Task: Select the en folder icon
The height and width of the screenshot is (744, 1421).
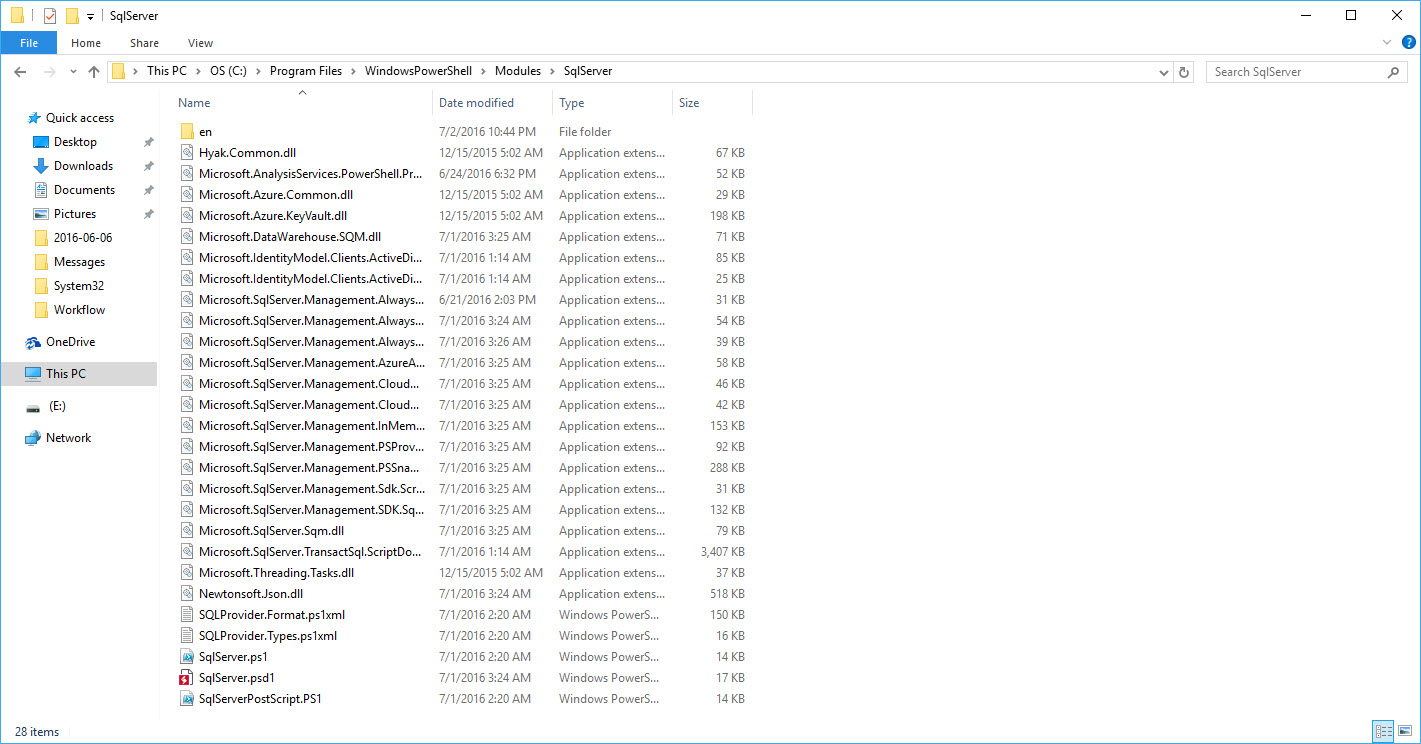Action: tap(187, 132)
